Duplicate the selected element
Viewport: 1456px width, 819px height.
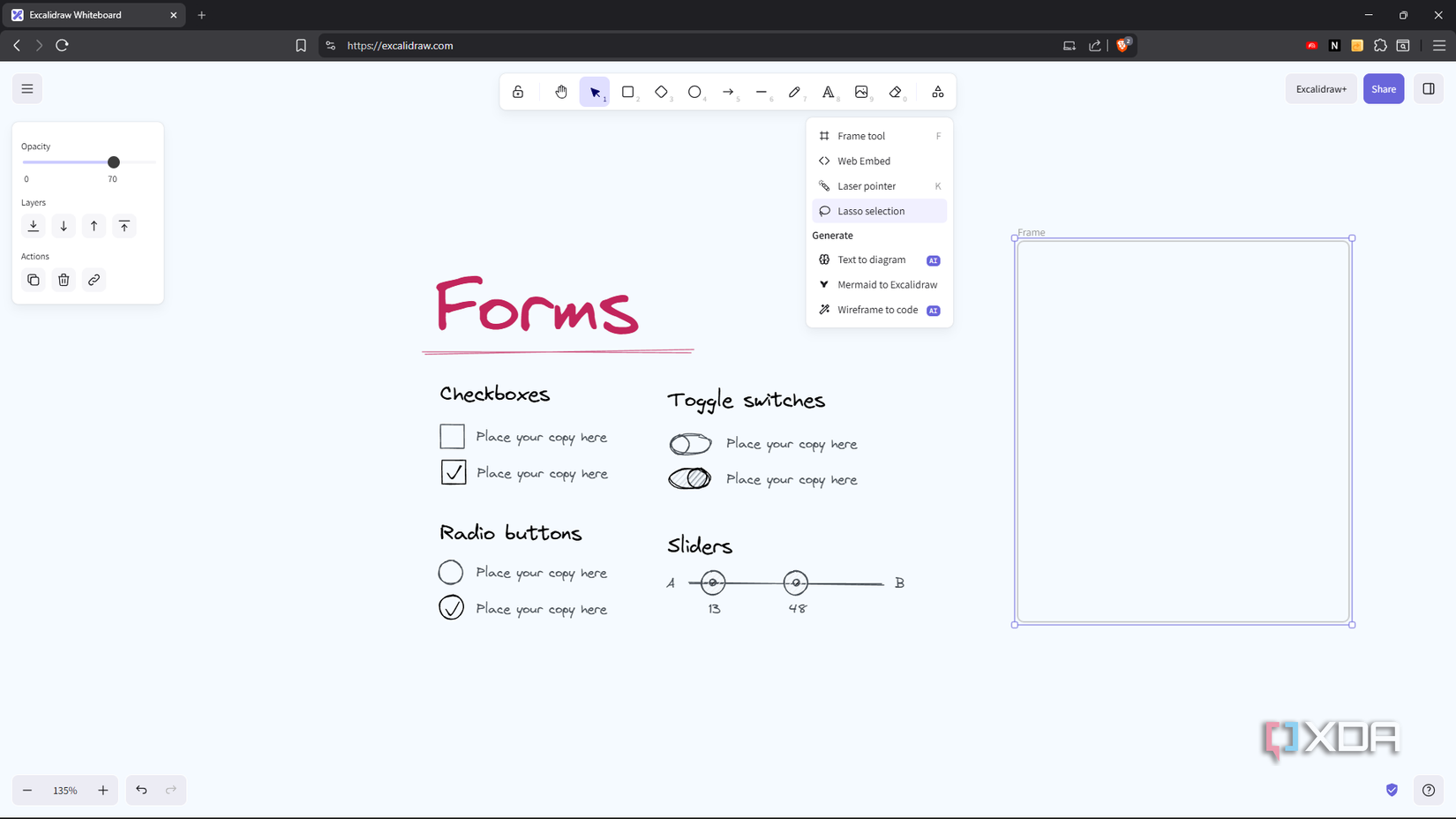click(34, 280)
